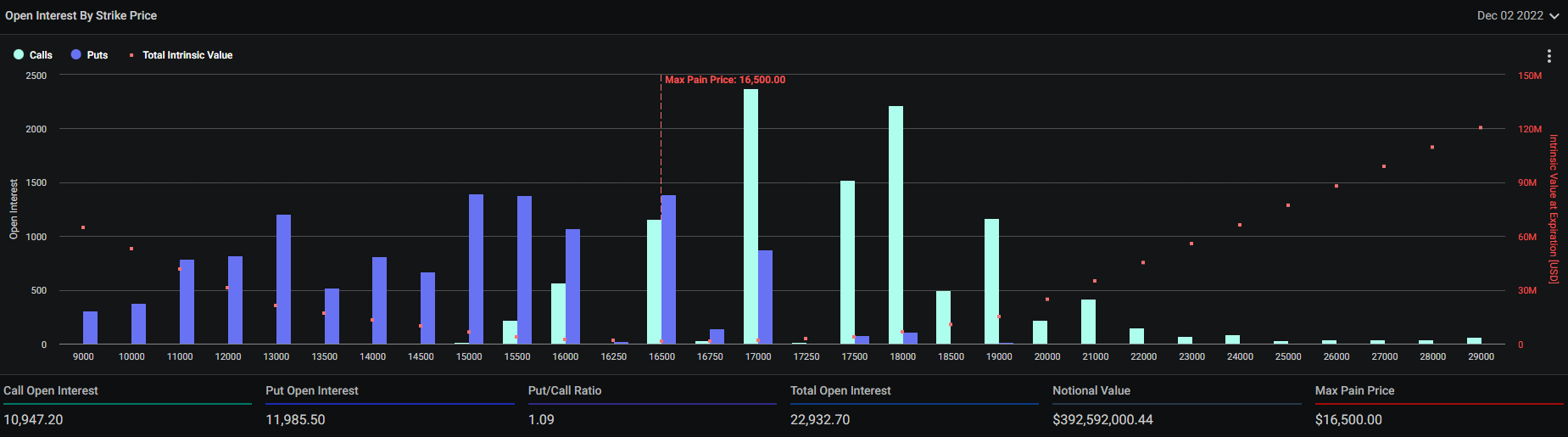Click the Max Pain Price 16,500.00 label

tap(725, 80)
